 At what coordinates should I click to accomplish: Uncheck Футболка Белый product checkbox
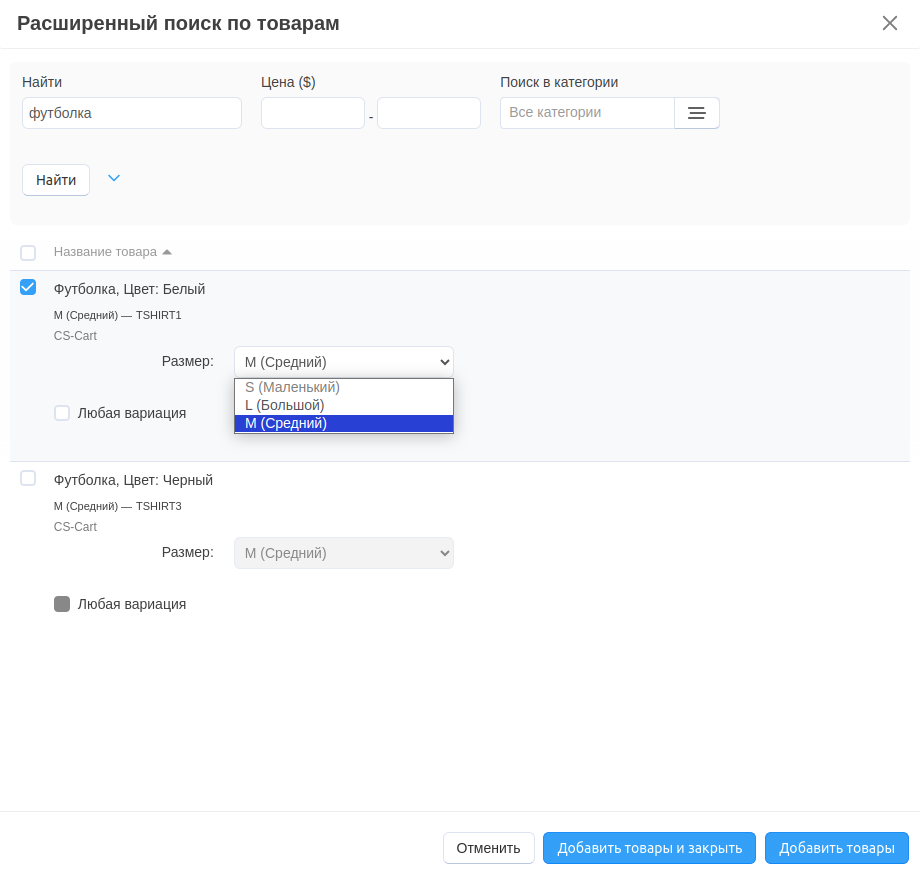click(x=28, y=288)
